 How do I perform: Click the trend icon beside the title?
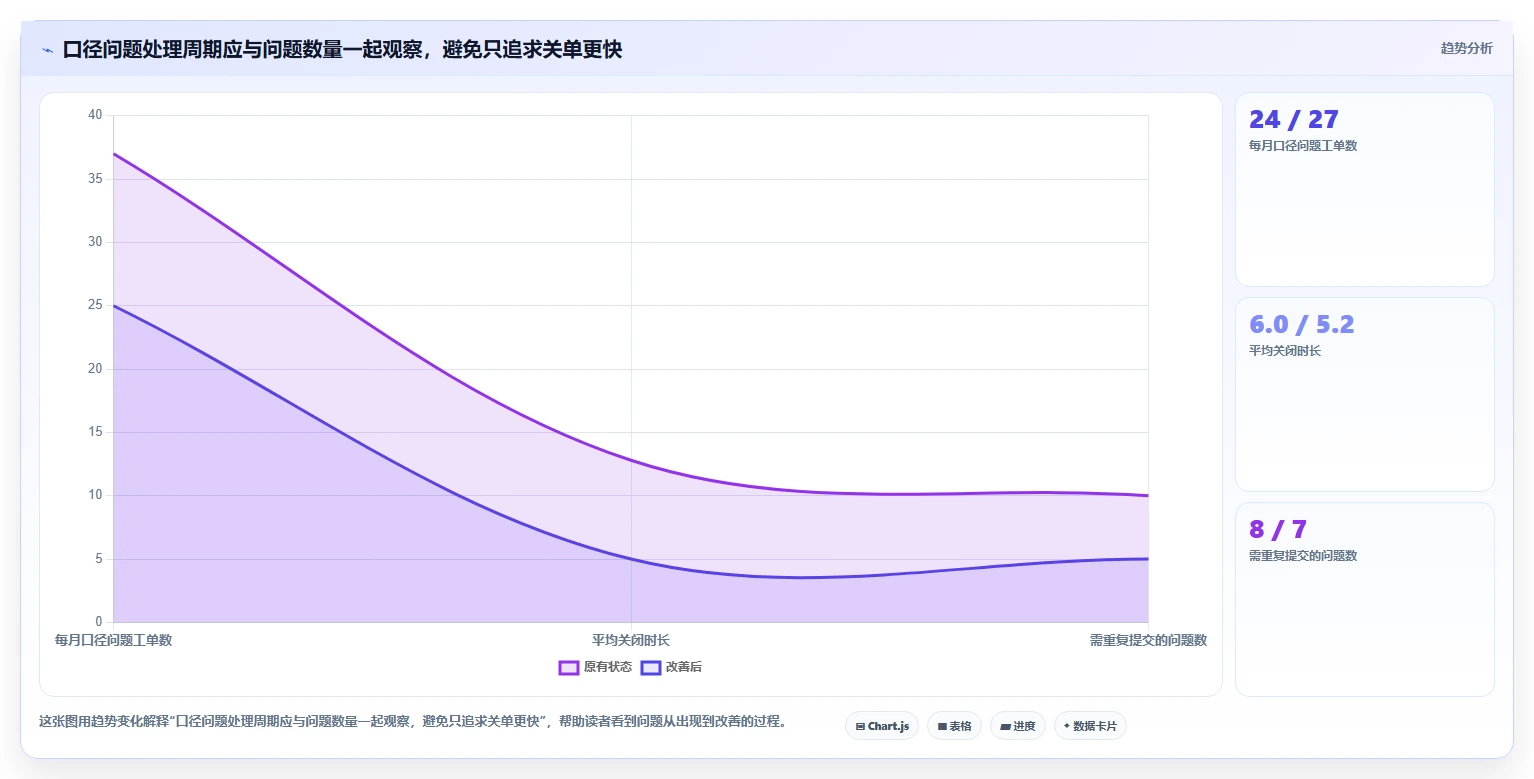(47, 50)
